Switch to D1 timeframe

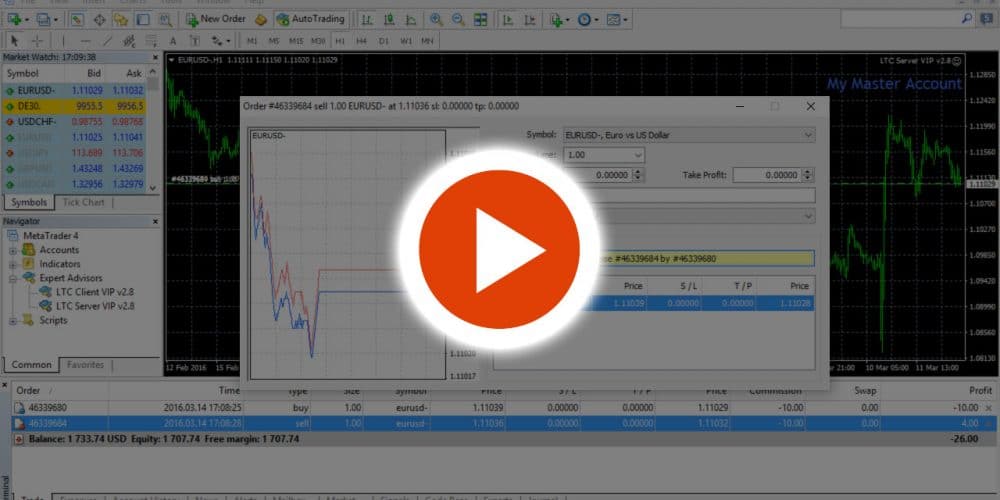pyautogui.click(x=383, y=41)
